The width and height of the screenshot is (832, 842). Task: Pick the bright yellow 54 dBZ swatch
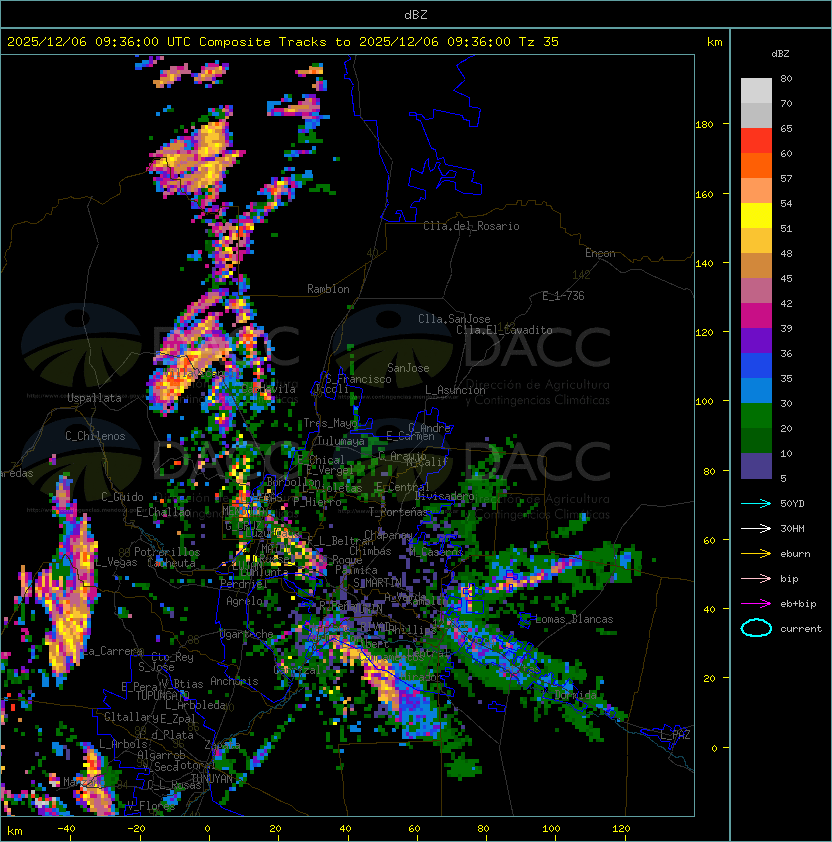(756, 216)
